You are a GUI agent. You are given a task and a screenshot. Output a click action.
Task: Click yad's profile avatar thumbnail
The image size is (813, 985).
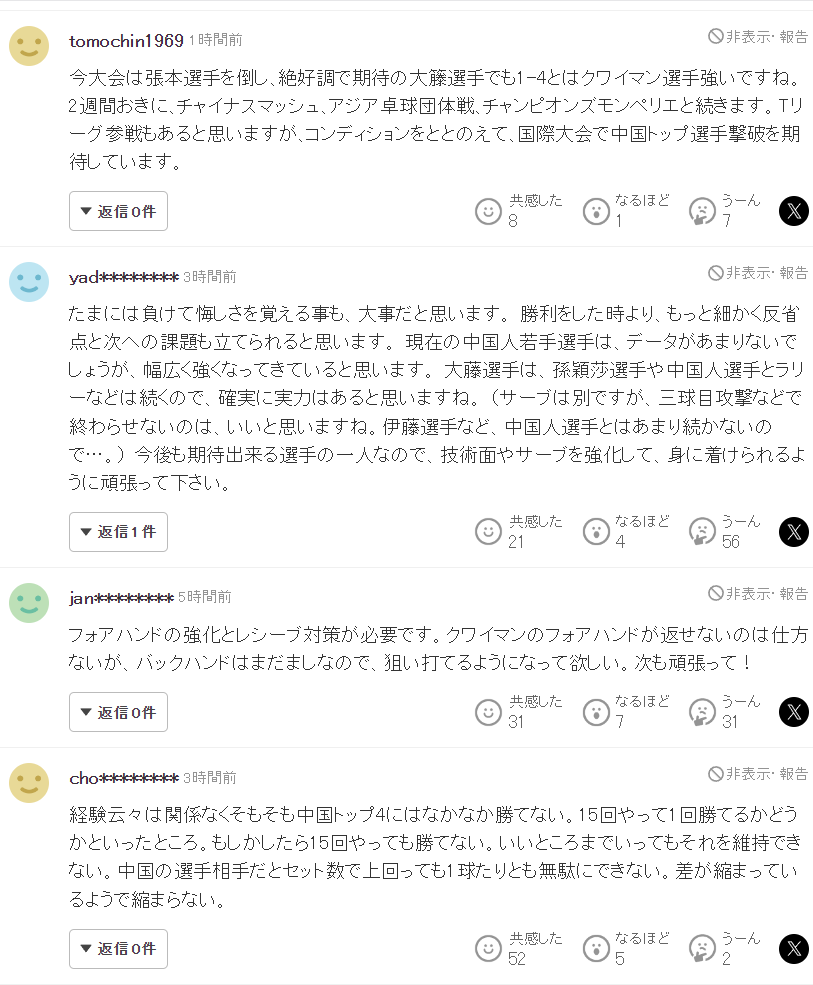[29, 282]
